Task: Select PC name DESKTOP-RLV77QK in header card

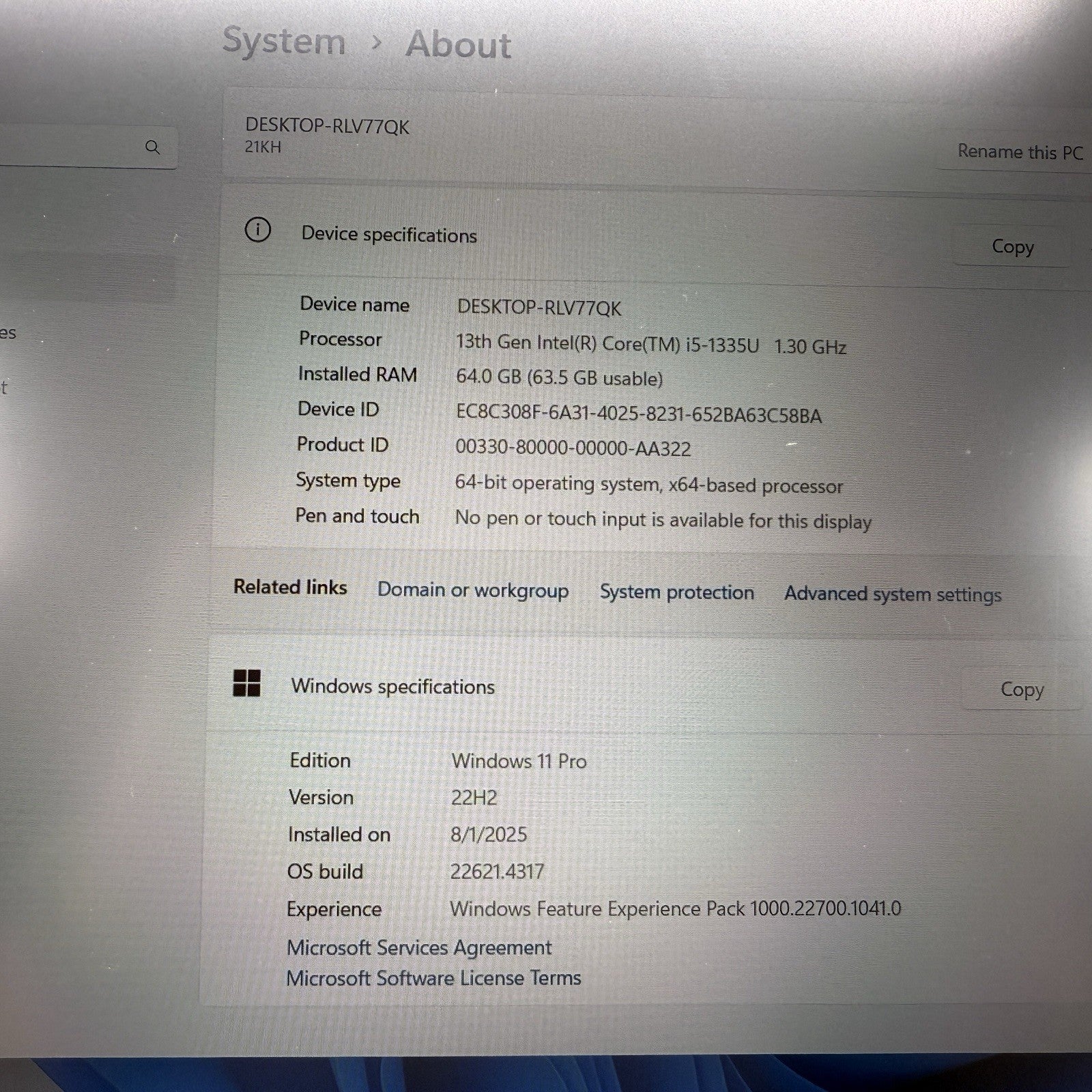Action: tap(328, 126)
